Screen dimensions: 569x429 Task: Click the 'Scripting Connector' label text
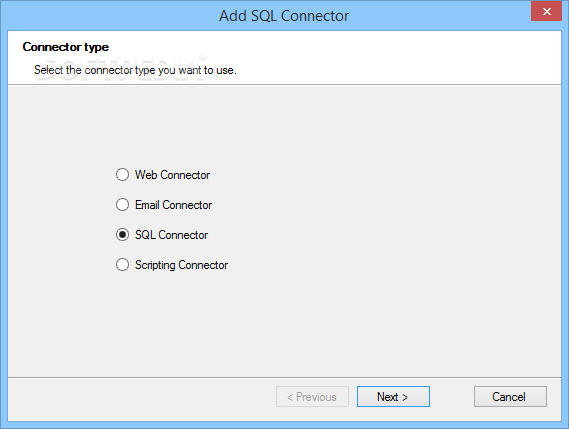coord(181,265)
